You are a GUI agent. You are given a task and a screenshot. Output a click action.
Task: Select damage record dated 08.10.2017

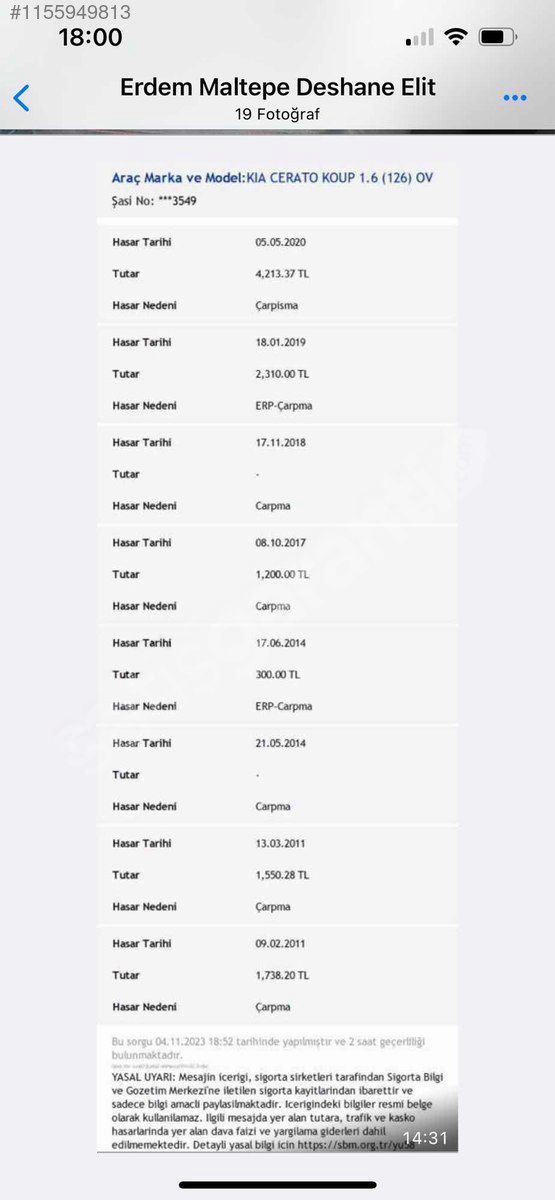(278, 574)
